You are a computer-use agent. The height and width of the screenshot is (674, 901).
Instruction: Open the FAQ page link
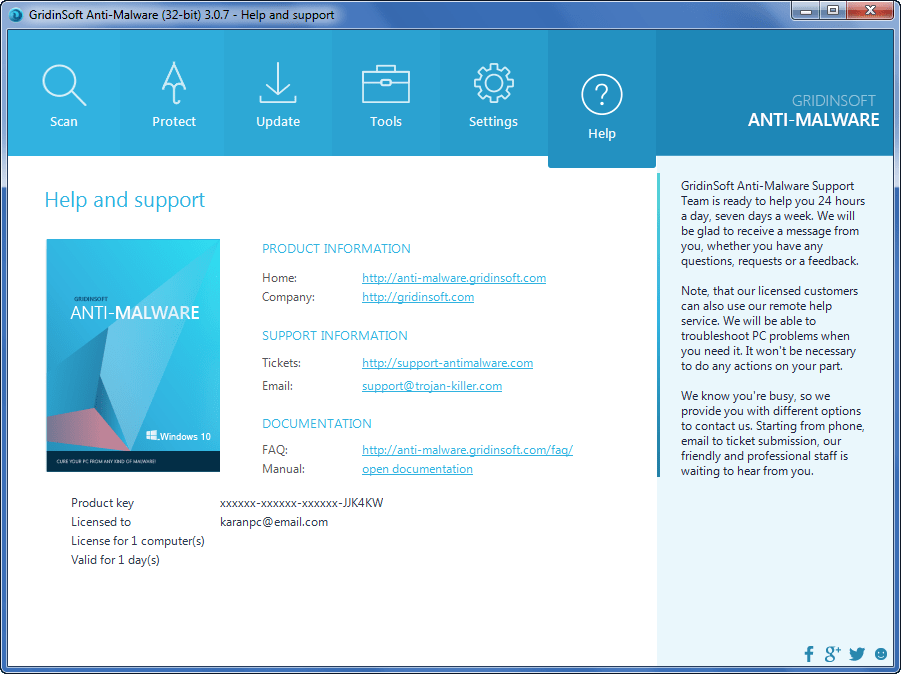click(x=466, y=450)
